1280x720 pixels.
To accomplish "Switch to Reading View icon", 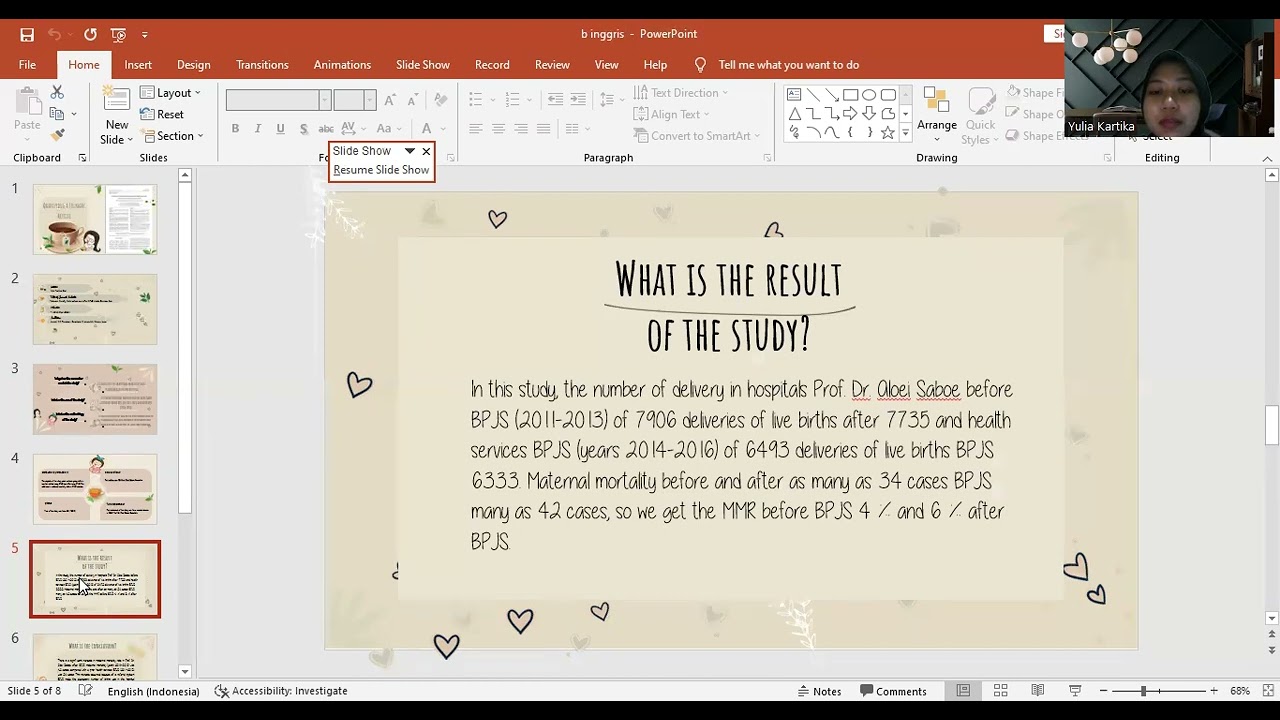I will tap(1038, 691).
